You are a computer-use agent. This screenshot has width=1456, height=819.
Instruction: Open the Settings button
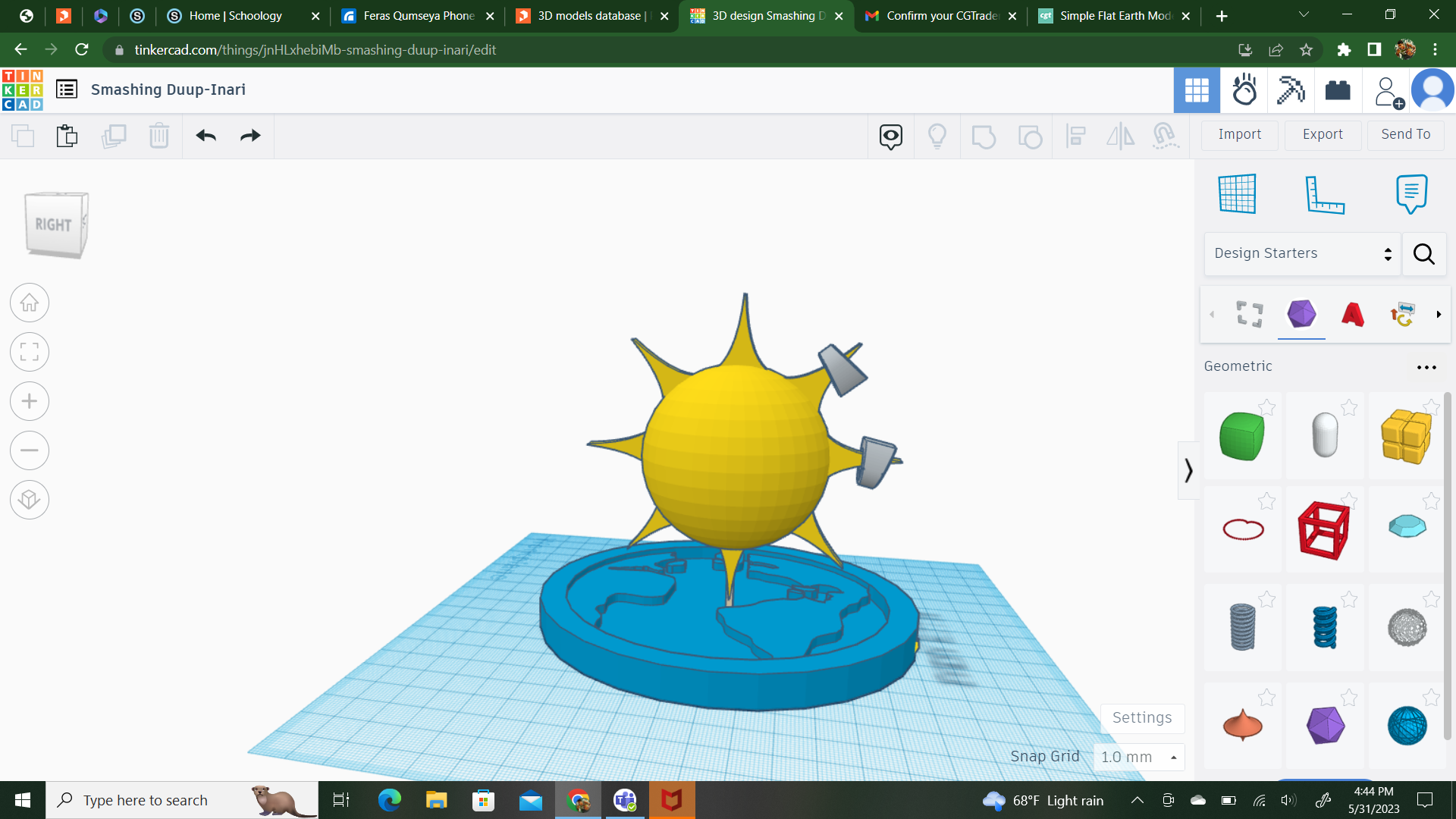(x=1142, y=718)
